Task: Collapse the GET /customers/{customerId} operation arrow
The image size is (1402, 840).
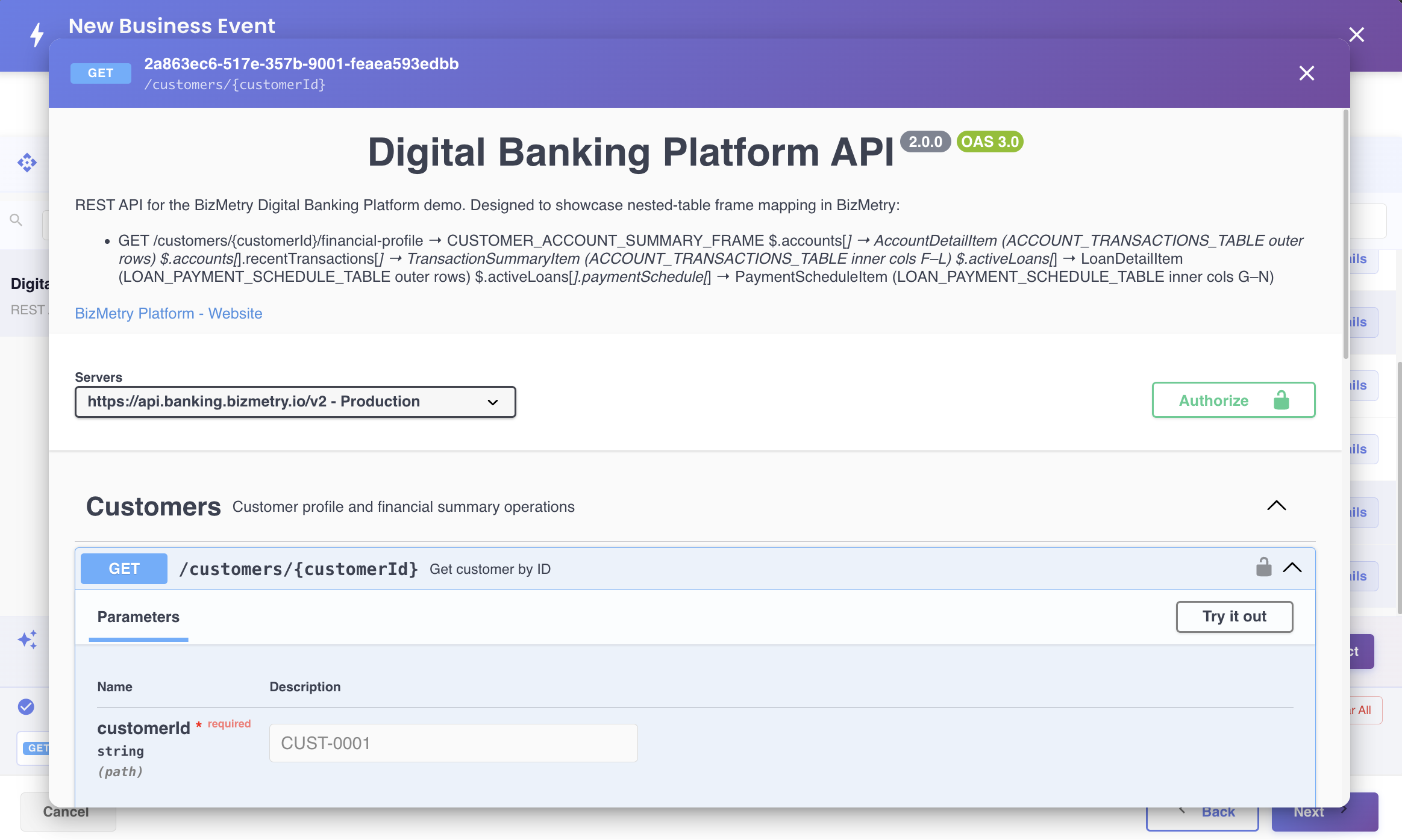Action: click(x=1292, y=568)
